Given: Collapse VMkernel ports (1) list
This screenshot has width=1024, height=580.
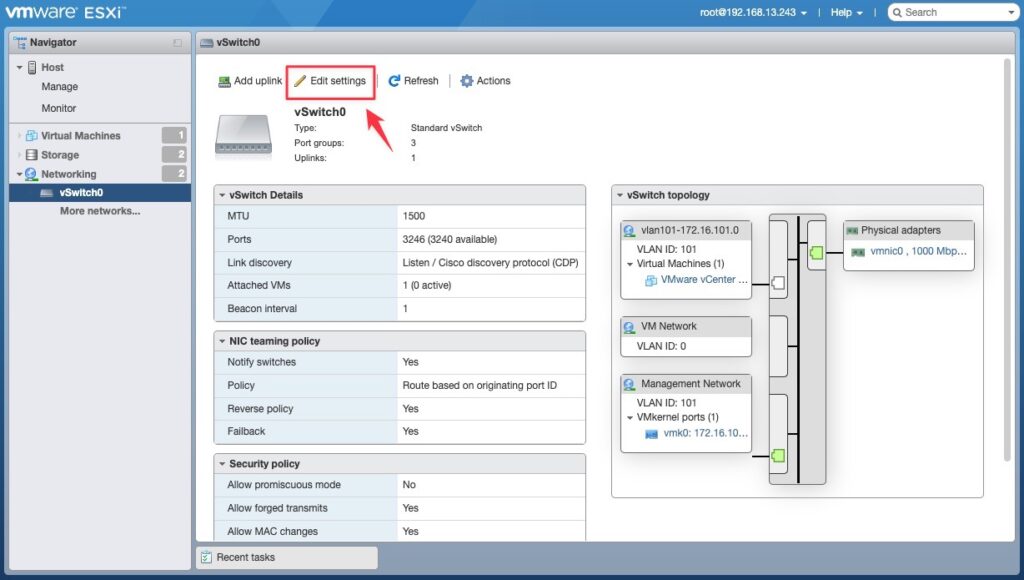Looking at the screenshot, I should click(x=630, y=417).
